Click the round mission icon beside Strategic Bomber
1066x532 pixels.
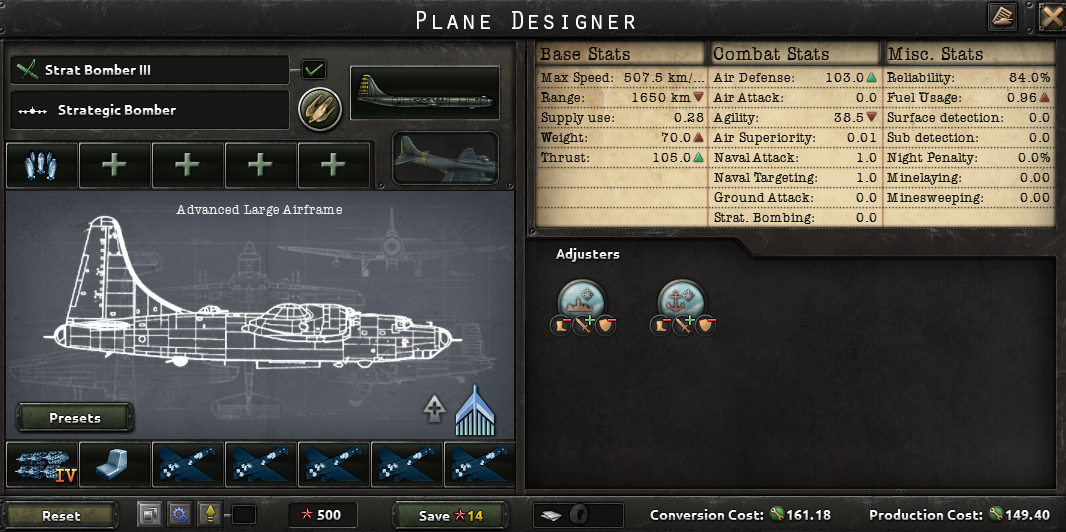(320, 109)
